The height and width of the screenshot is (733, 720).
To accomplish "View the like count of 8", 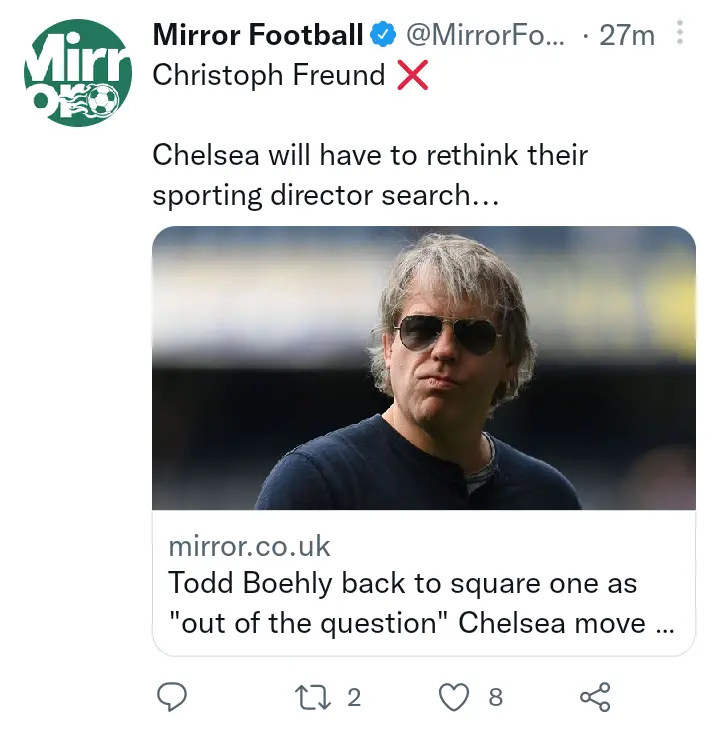I will pos(496,697).
